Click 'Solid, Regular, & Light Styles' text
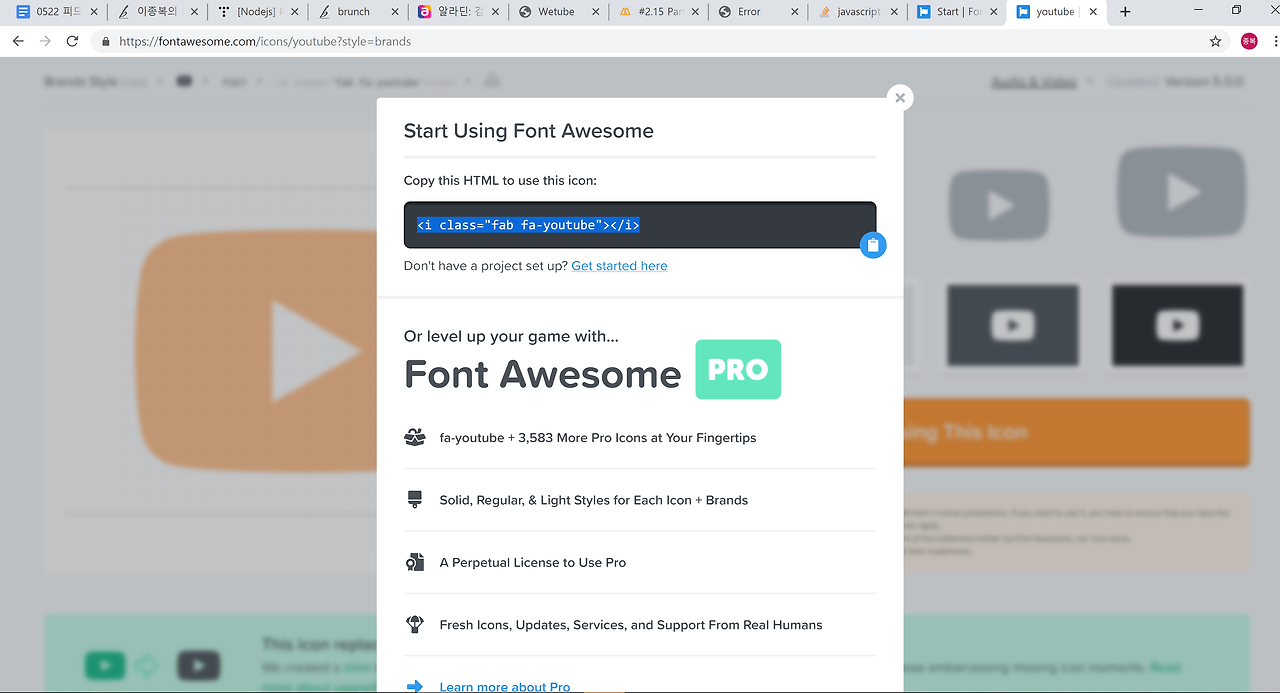Screen dimensions: 1280x693 pyautogui.click(x=594, y=500)
